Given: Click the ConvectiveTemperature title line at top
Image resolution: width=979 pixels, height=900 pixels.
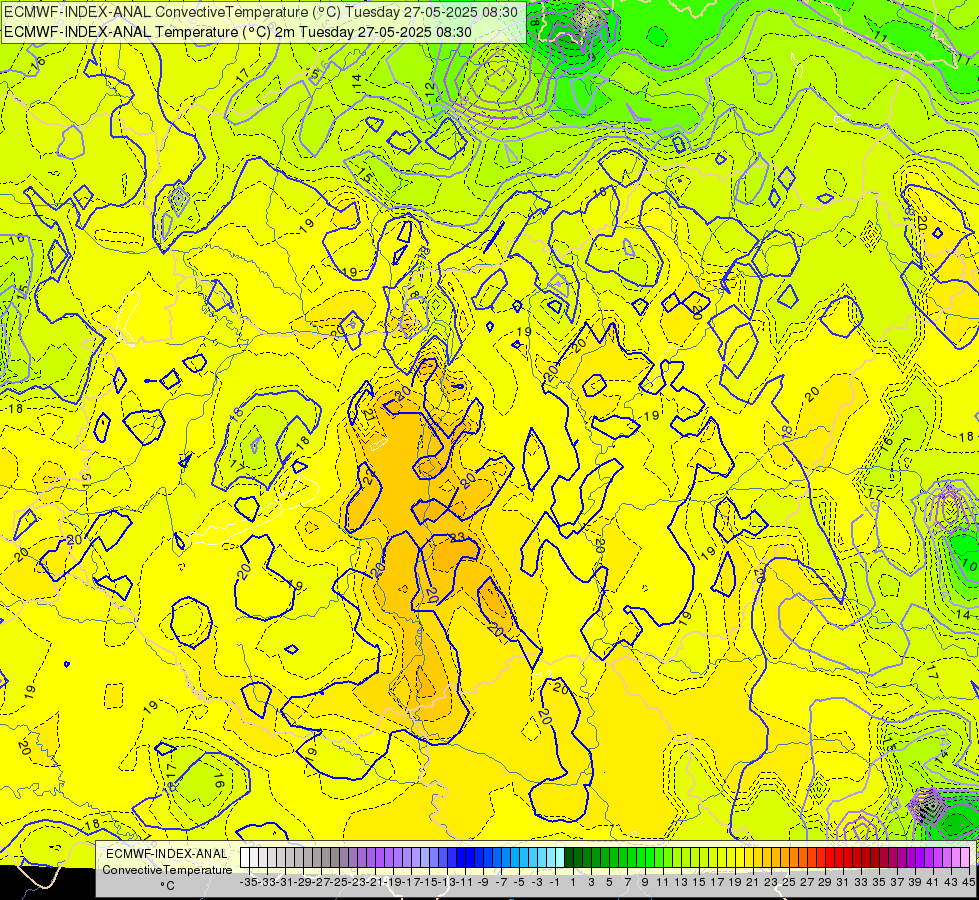Looking at the screenshot, I should pyautogui.click(x=260, y=12).
